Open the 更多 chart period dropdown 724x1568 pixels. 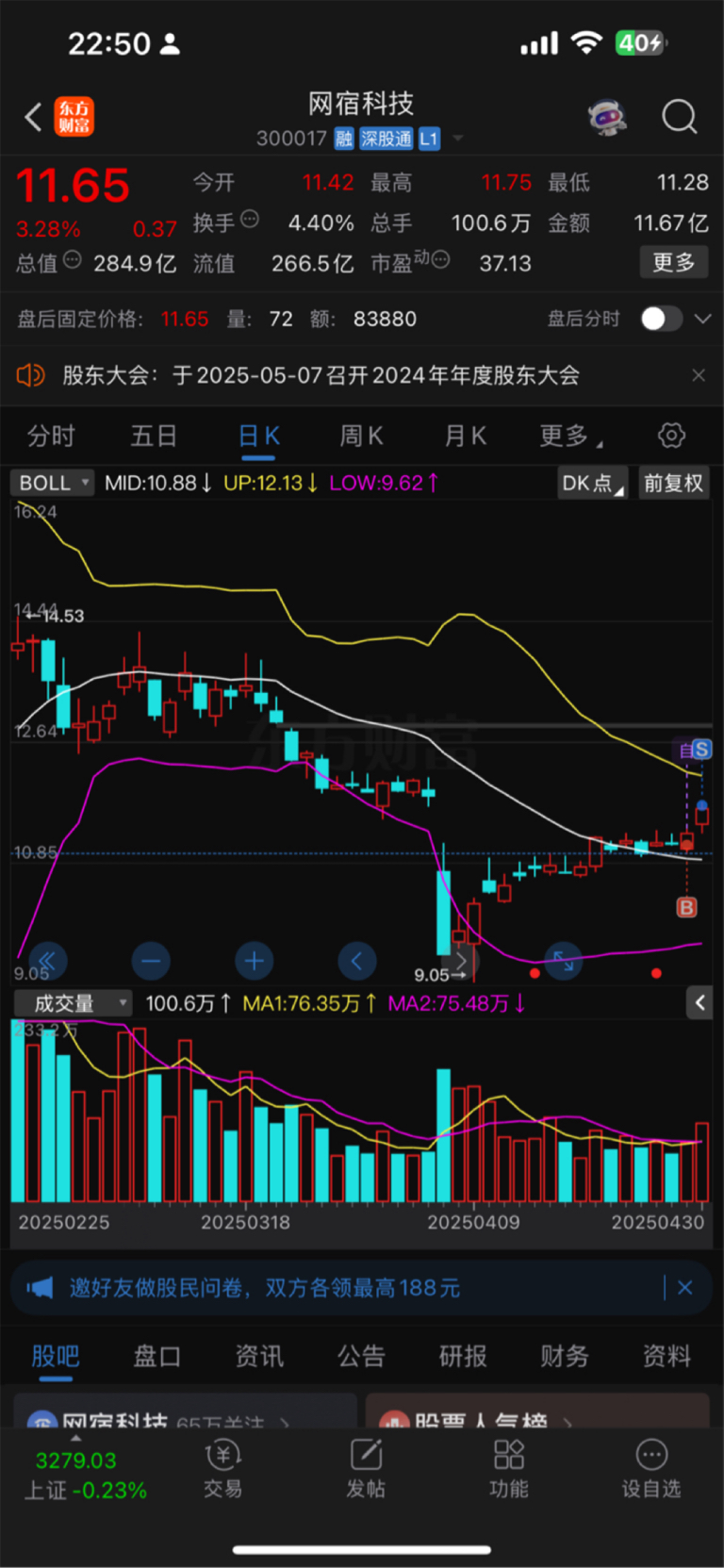click(571, 436)
